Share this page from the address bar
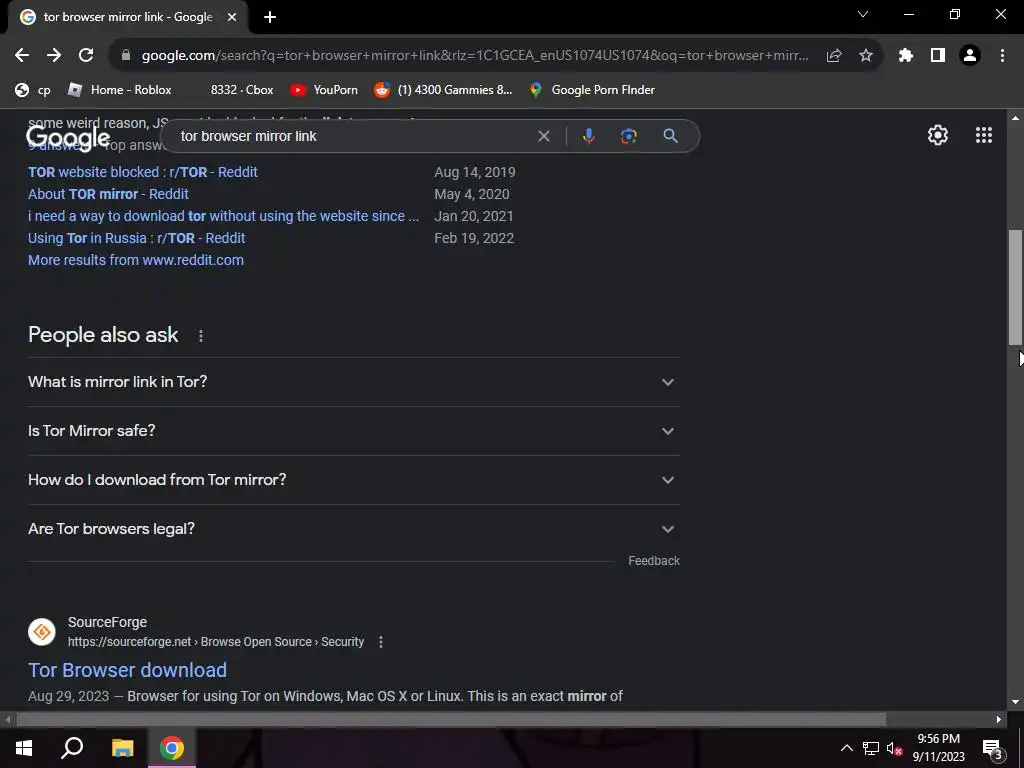 (833, 56)
